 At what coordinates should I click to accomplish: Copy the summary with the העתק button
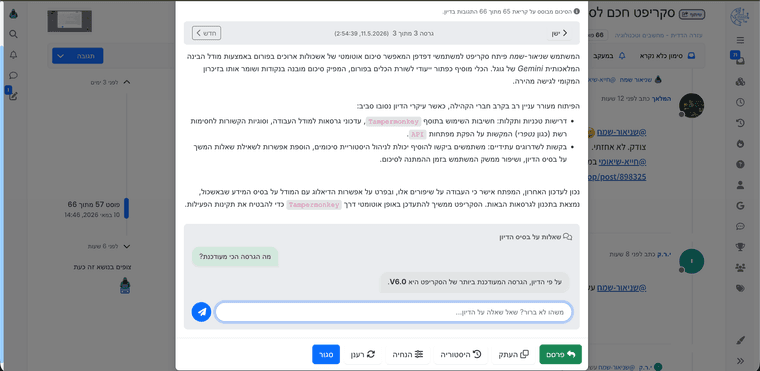tap(514, 355)
